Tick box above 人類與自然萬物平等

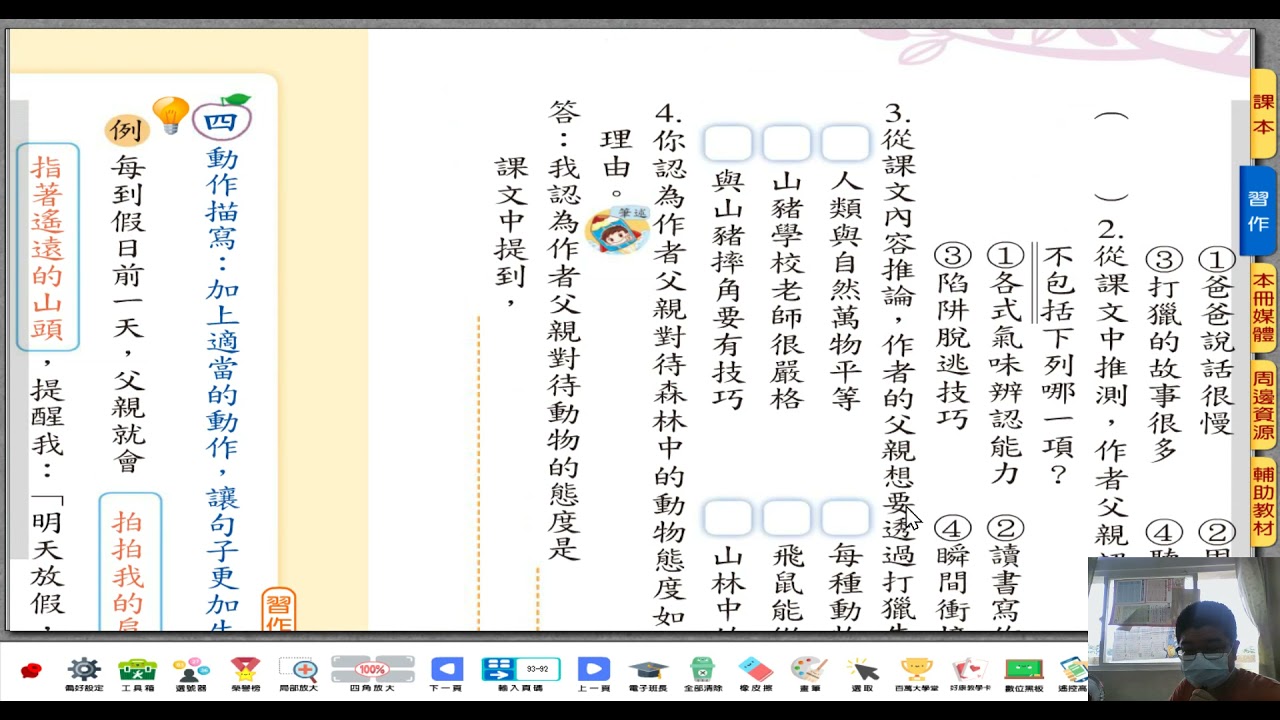845,143
